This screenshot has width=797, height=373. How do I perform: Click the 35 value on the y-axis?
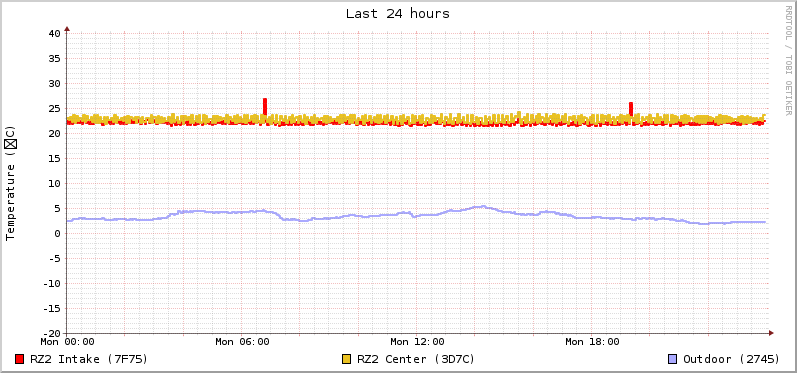pyautogui.click(x=55, y=58)
